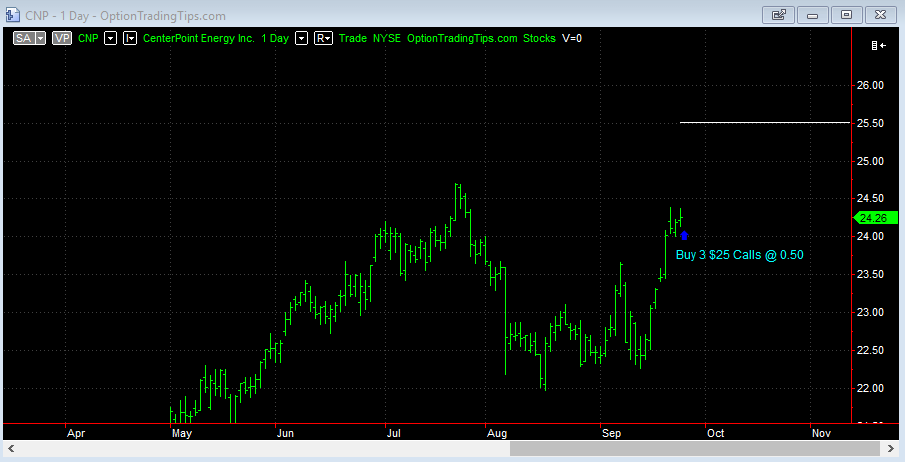This screenshot has height=462, width=905.
Task: Toggle the VP button
Action: 62,38
